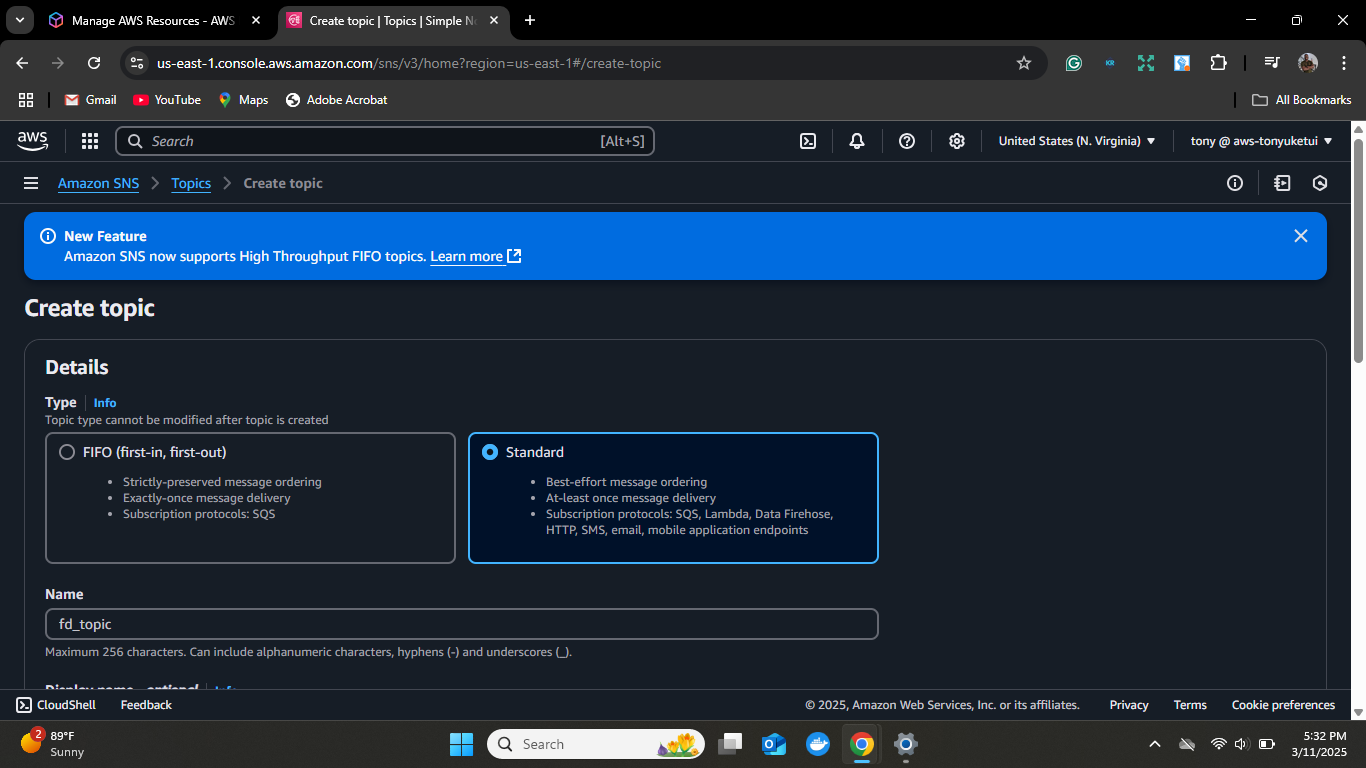Follow the Learn more link
This screenshot has height=768, width=1366.
tap(476, 256)
